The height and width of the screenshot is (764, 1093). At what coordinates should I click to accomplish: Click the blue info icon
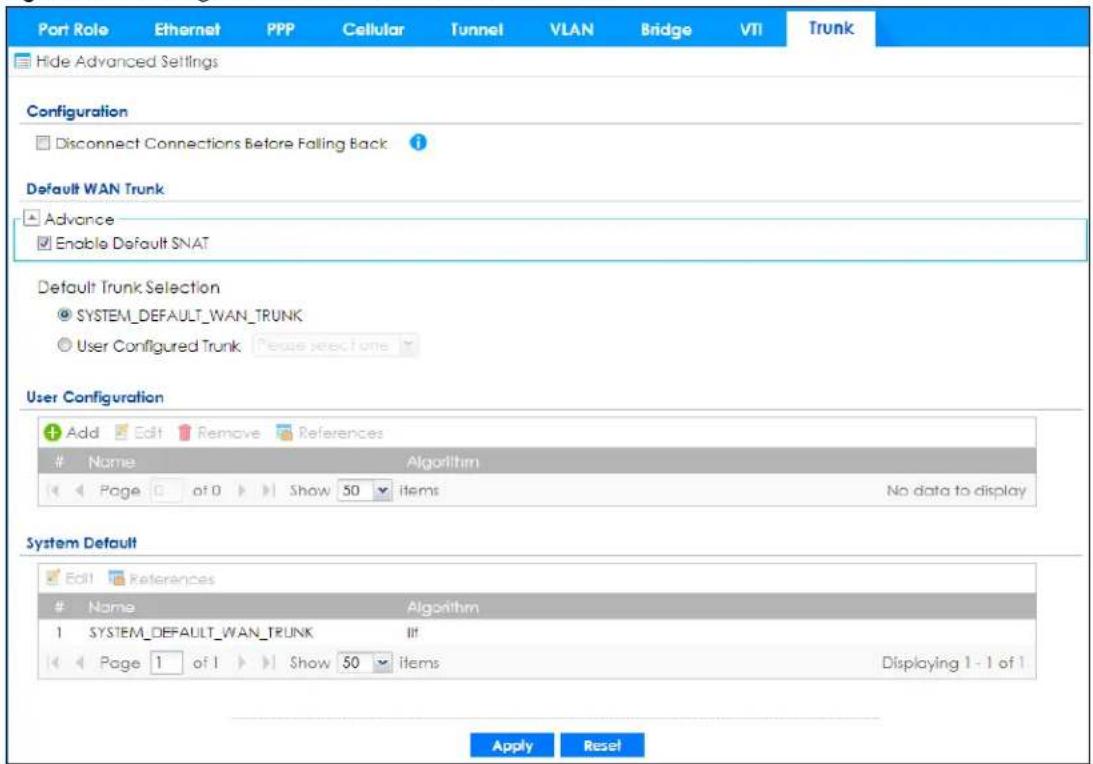tap(418, 142)
